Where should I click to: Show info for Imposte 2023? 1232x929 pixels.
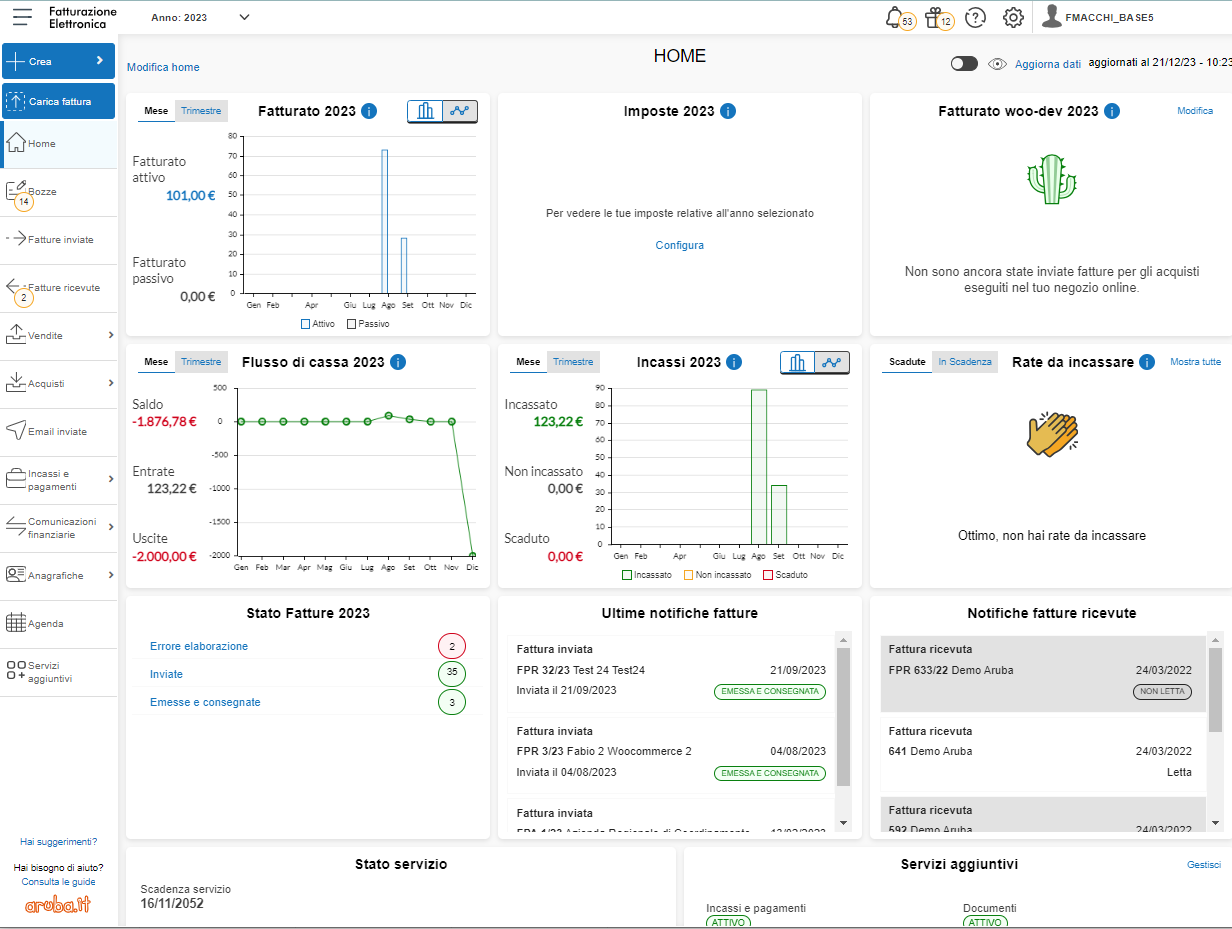tap(728, 111)
